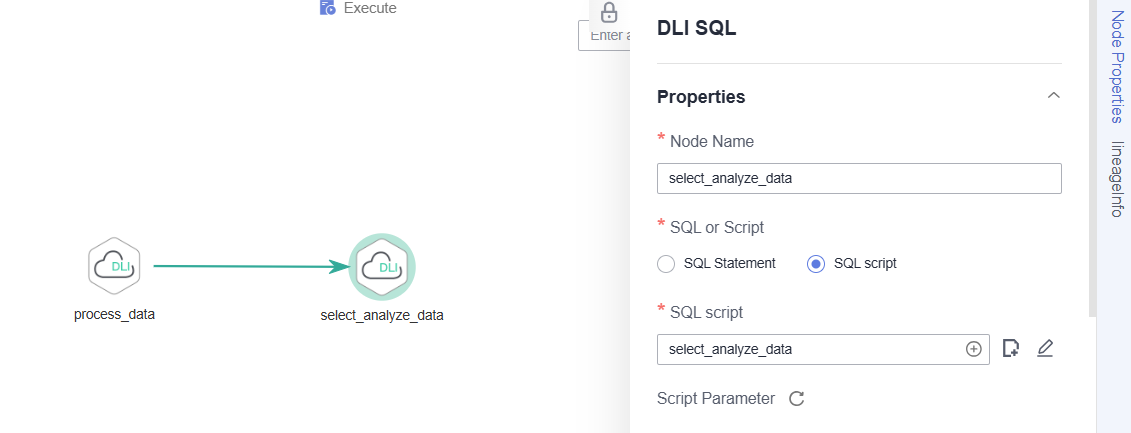This screenshot has width=1131, height=433.
Task: Collapse the Properties section chevron
Action: coord(1054,96)
